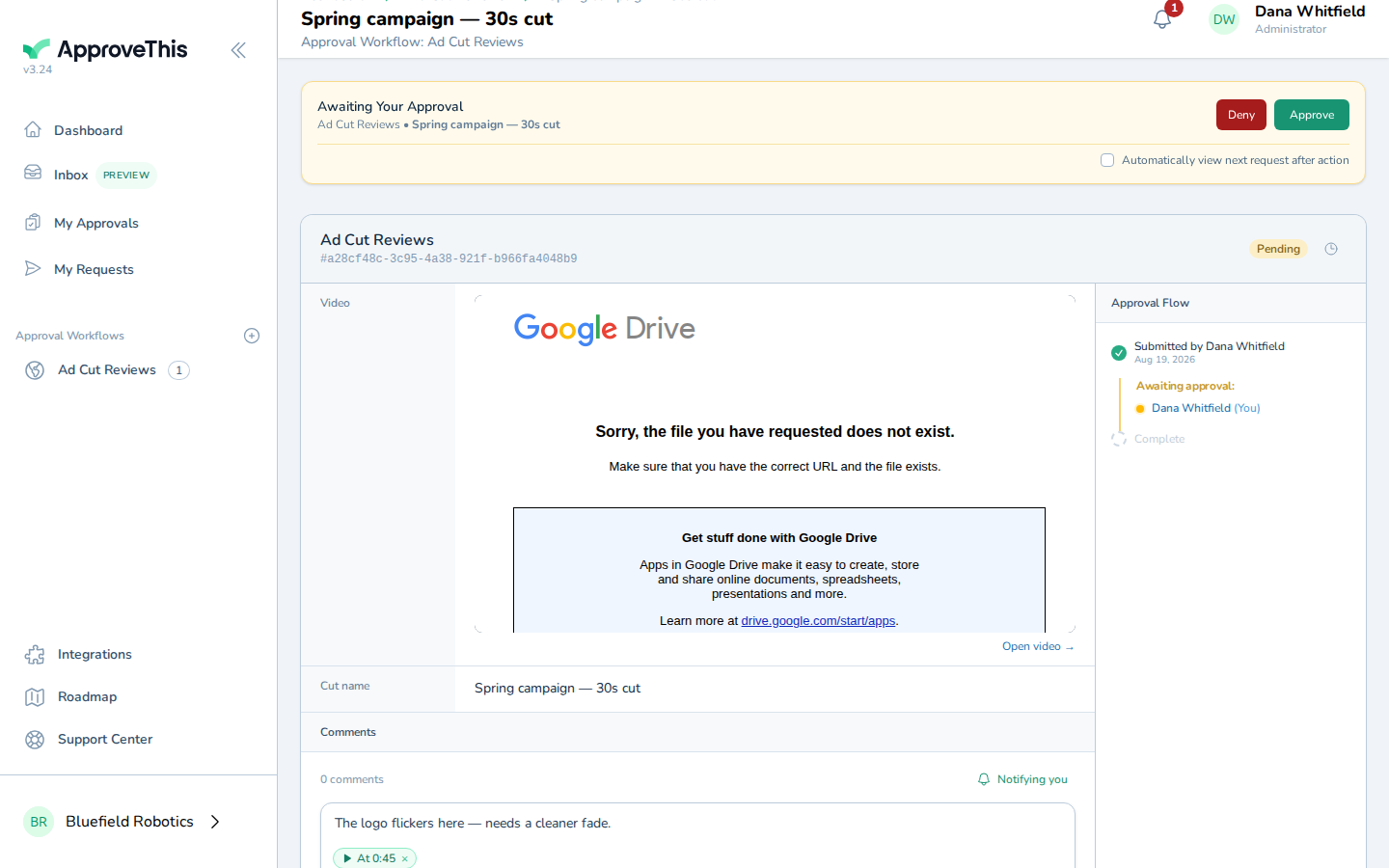Expand the Bluefield Robotics organization switcher
This screenshot has width=1389, height=868.
click(215, 822)
